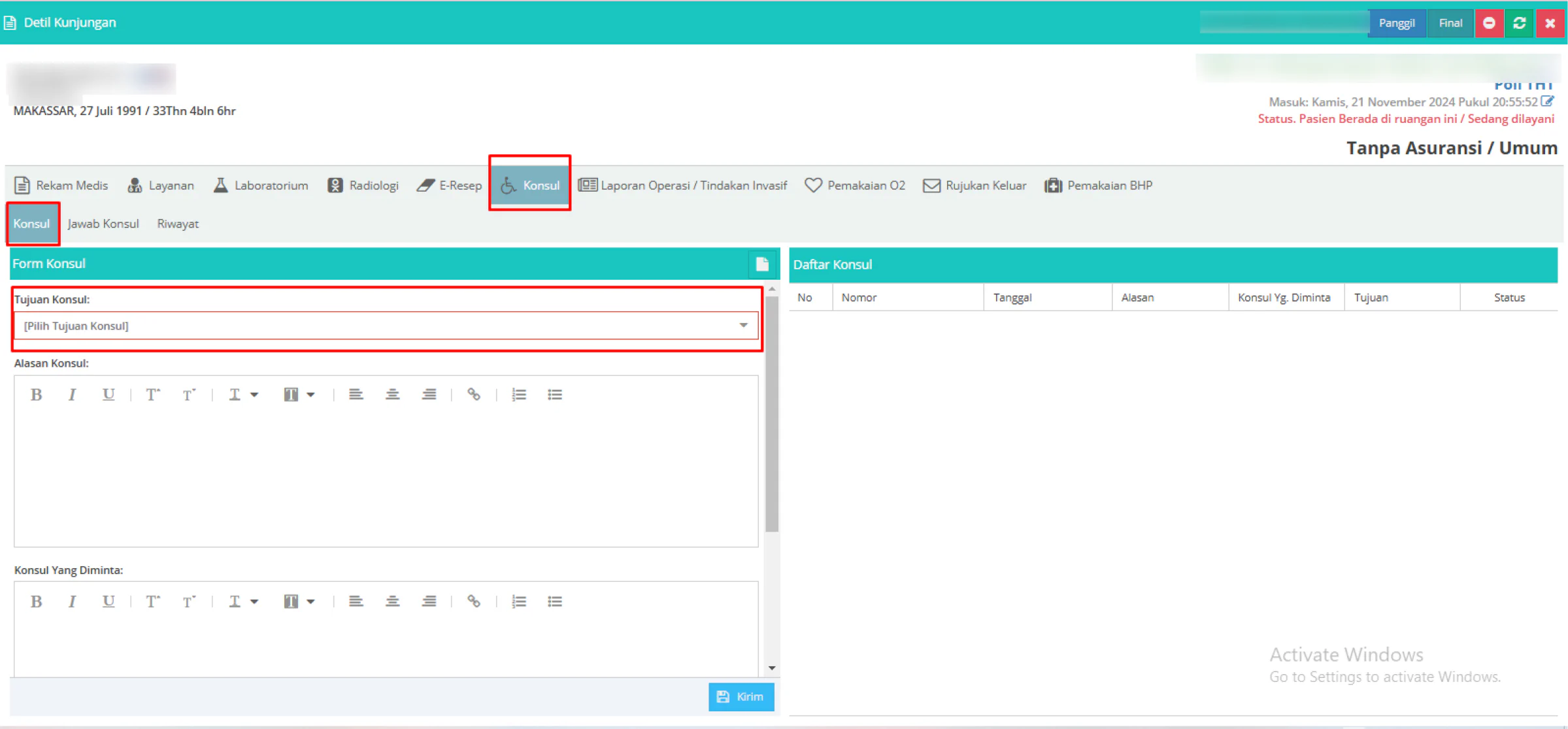1568x729 pixels.
Task: Center text in Konsul Yang Diminta editor
Action: pos(392,602)
